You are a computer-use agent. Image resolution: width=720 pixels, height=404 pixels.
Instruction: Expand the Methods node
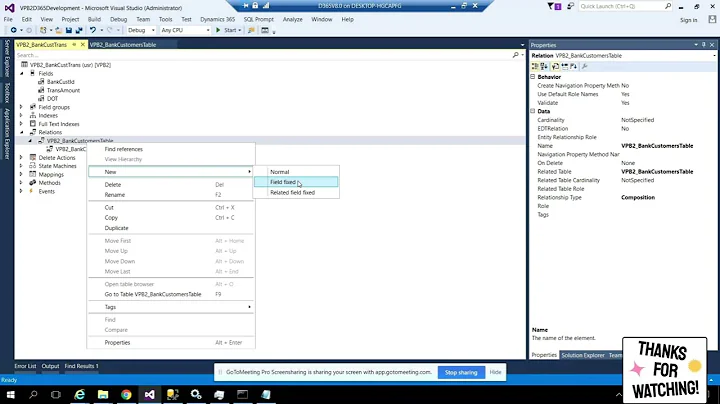pos(21,183)
